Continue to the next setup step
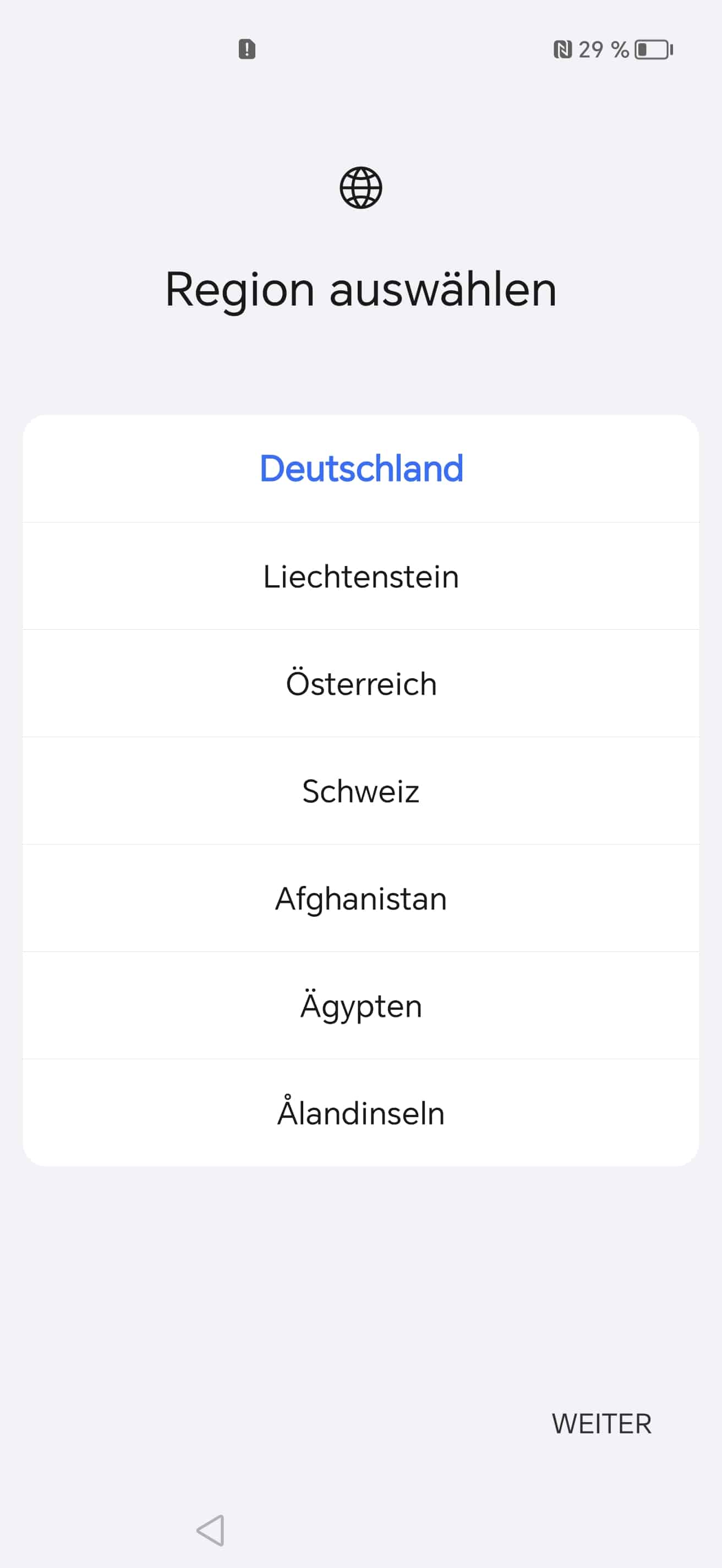 tap(601, 1424)
